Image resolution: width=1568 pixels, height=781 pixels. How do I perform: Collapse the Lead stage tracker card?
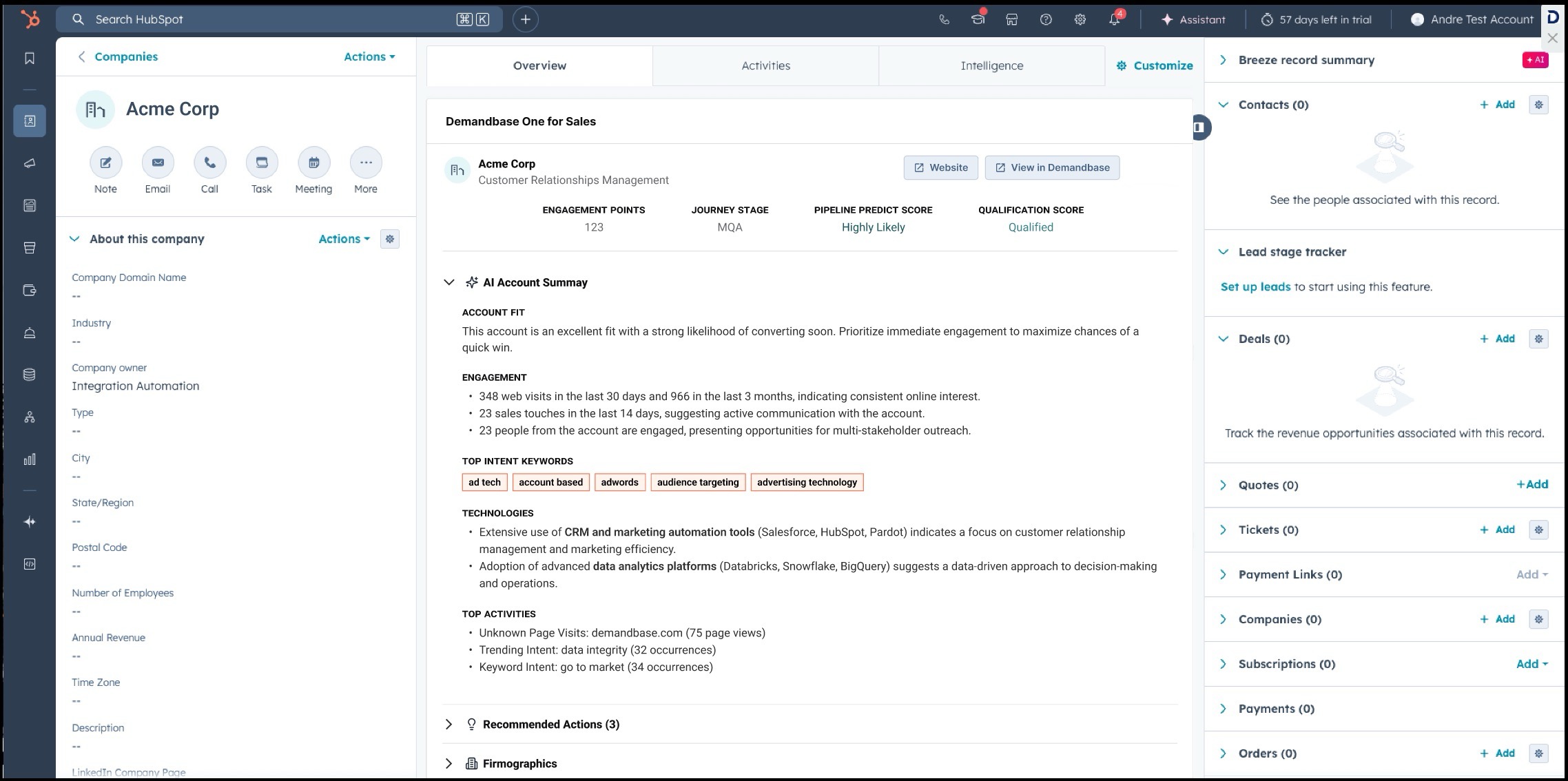(x=1223, y=252)
